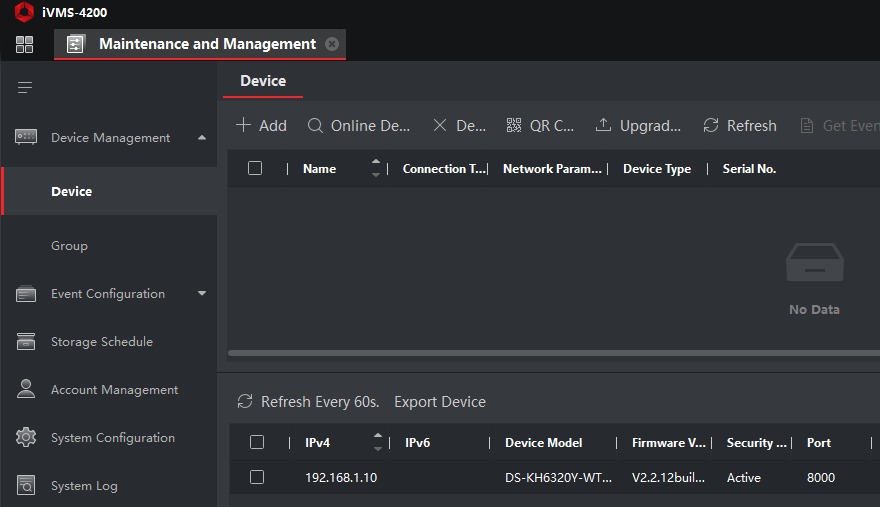Click the QR Code toolbar icon

[x=514, y=125]
